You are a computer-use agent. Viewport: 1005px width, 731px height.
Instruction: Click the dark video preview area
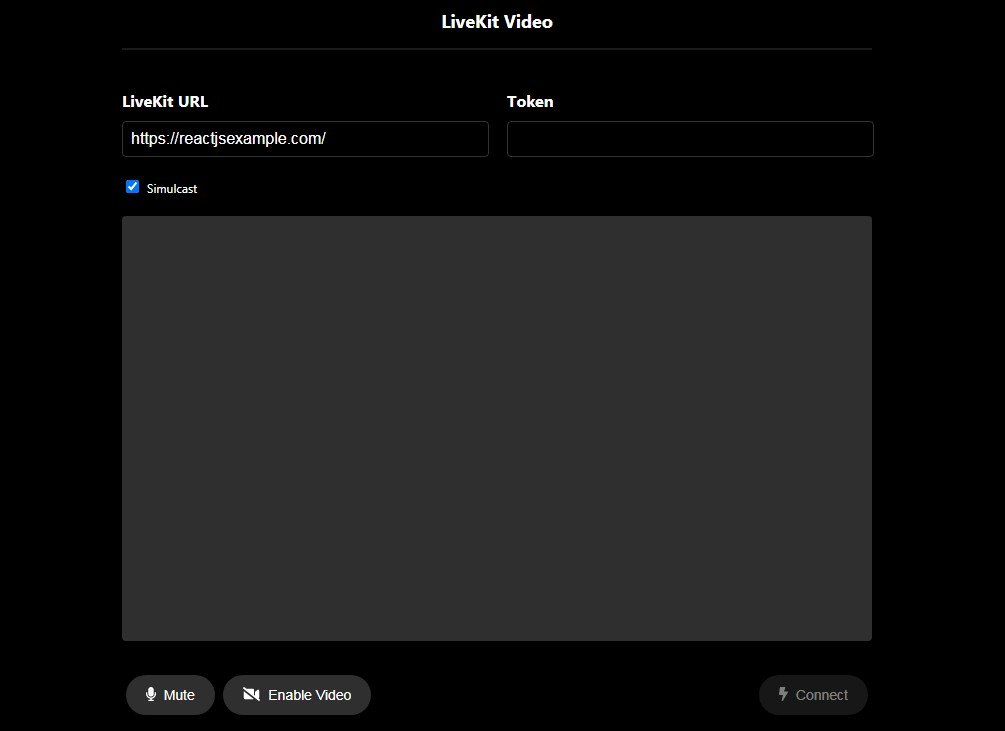pyautogui.click(x=497, y=428)
